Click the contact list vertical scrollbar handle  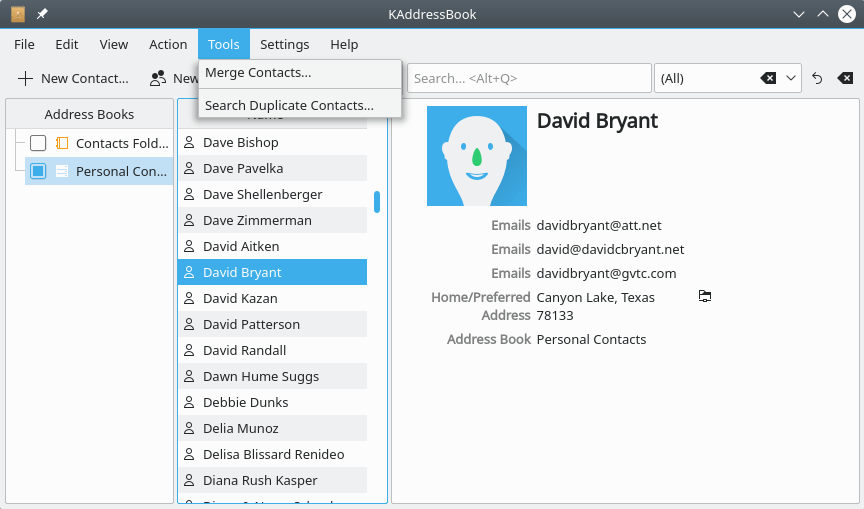377,202
